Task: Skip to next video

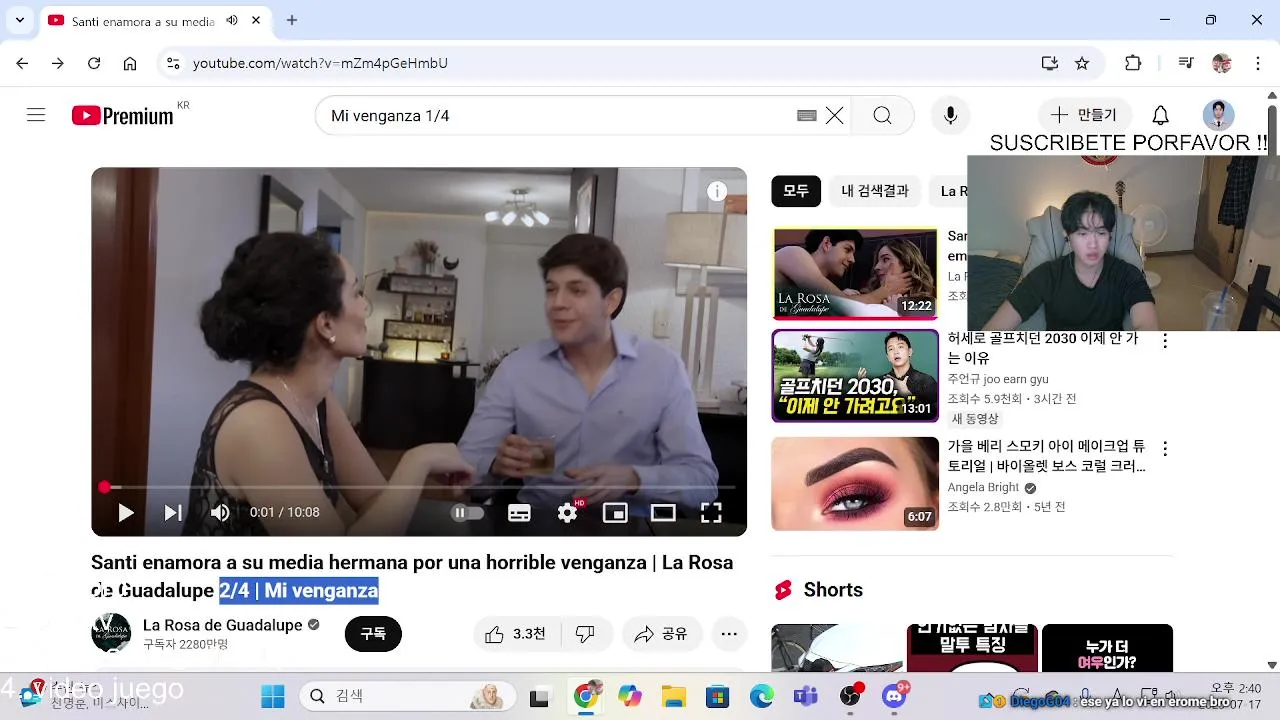Action: coord(173,513)
